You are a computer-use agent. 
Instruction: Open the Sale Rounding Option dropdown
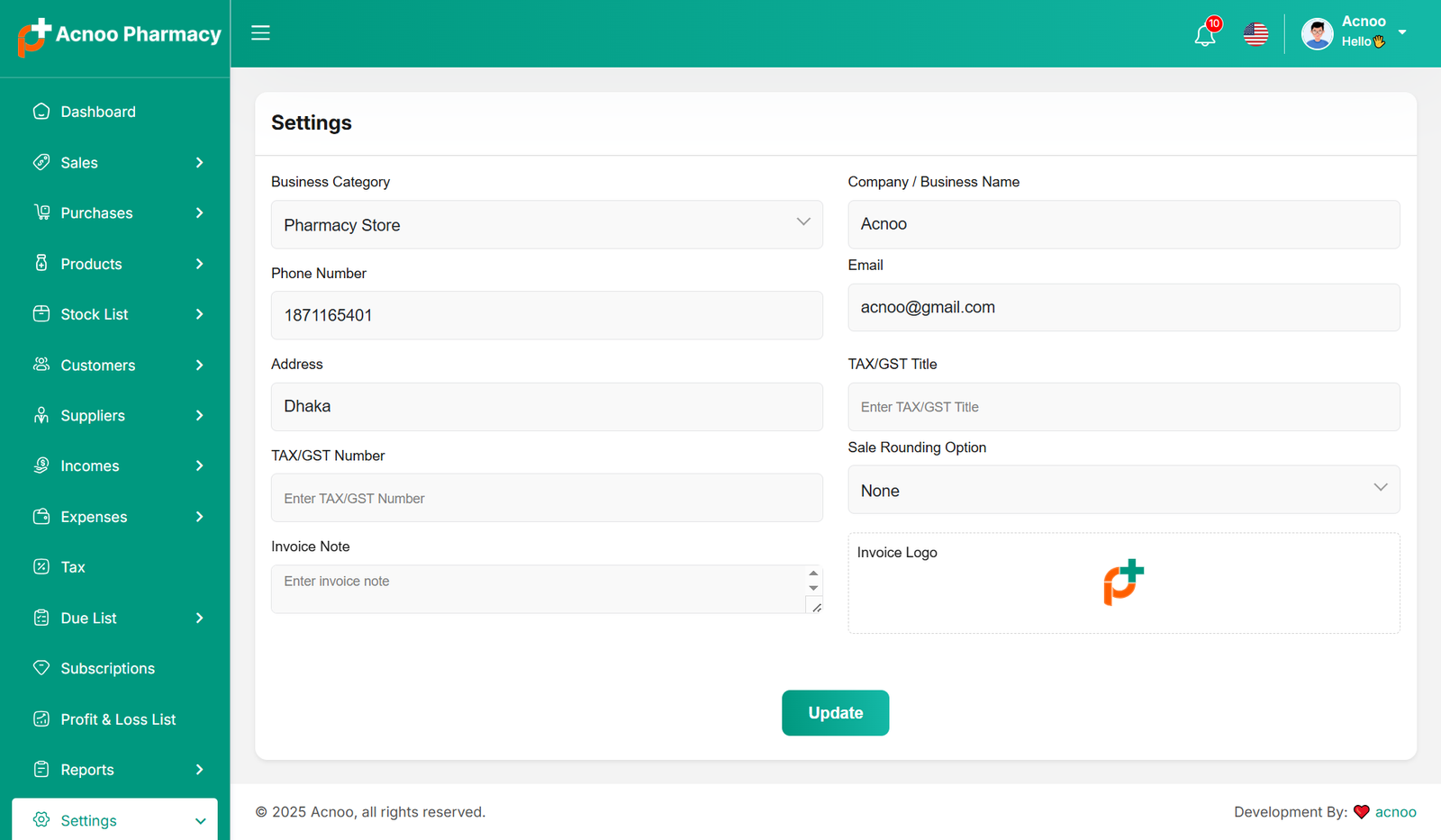(1123, 490)
